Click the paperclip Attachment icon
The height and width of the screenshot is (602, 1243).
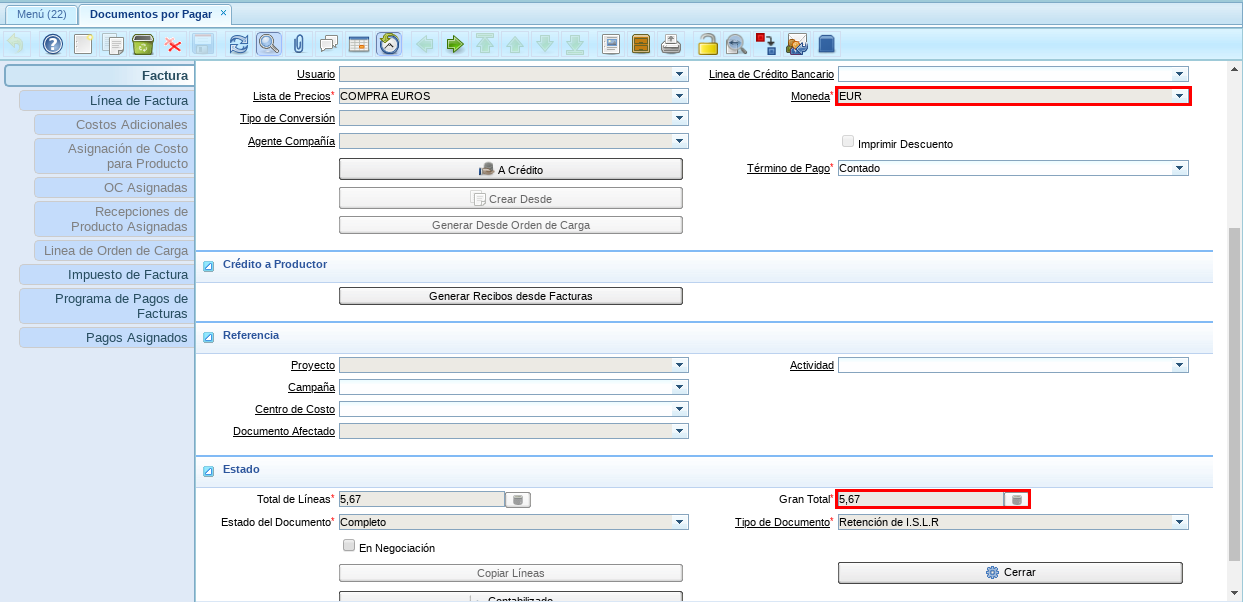click(298, 44)
